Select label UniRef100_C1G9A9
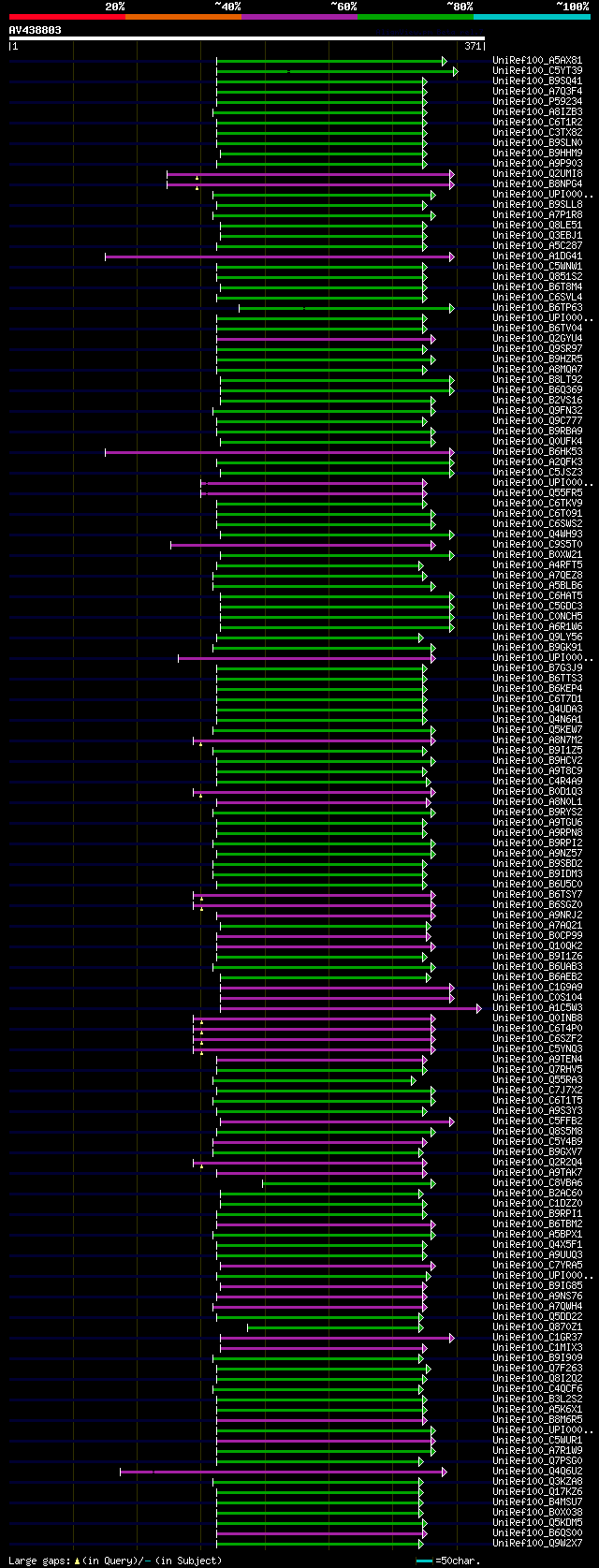The height and width of the screenshot is (1568, 599). pyautogui.click(x=537, y=988)
